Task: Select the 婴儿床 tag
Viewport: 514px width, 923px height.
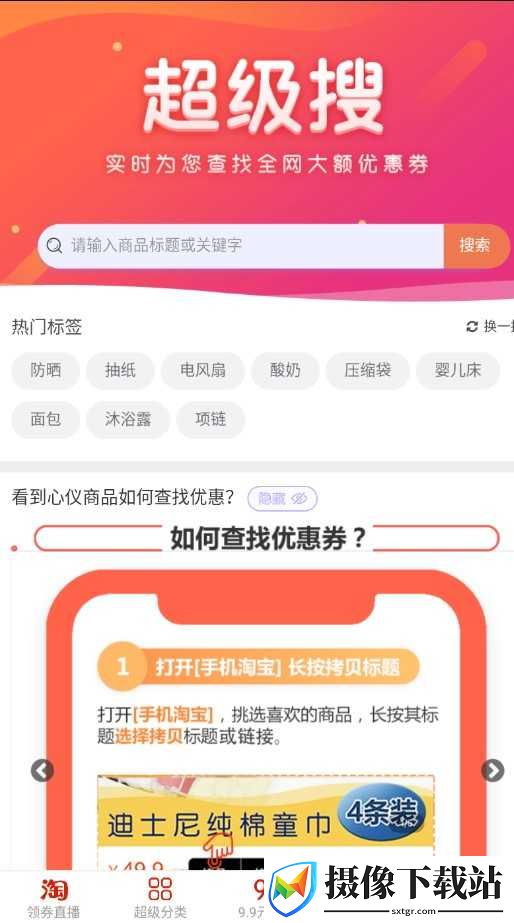Action: 458,370
